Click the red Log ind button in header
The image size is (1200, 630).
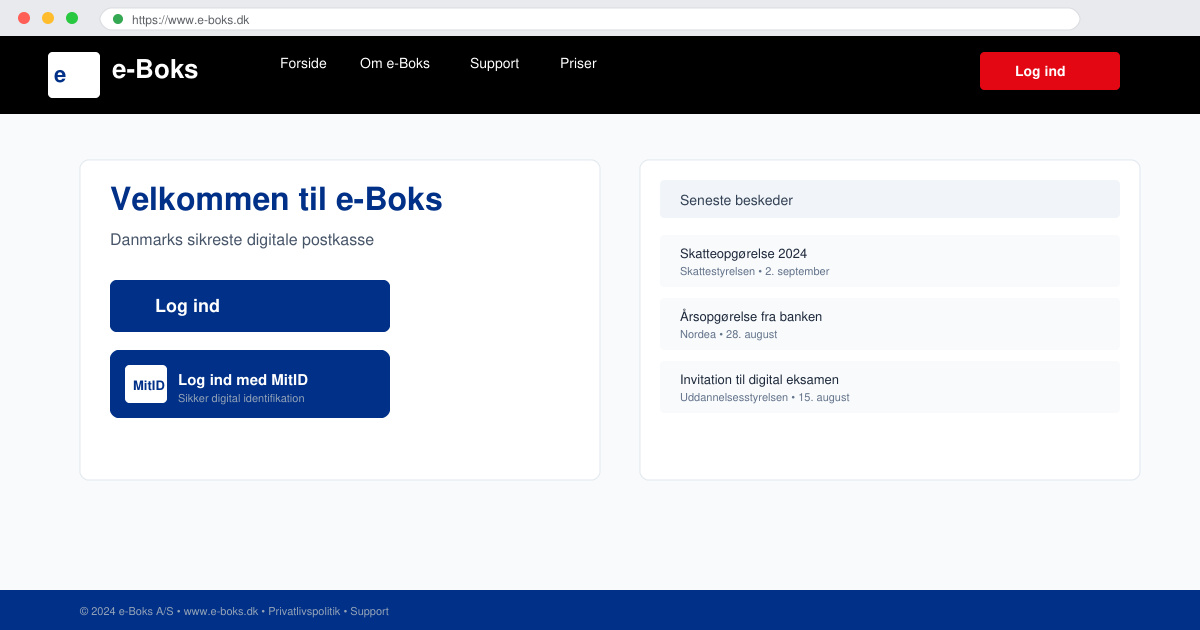1050,71
